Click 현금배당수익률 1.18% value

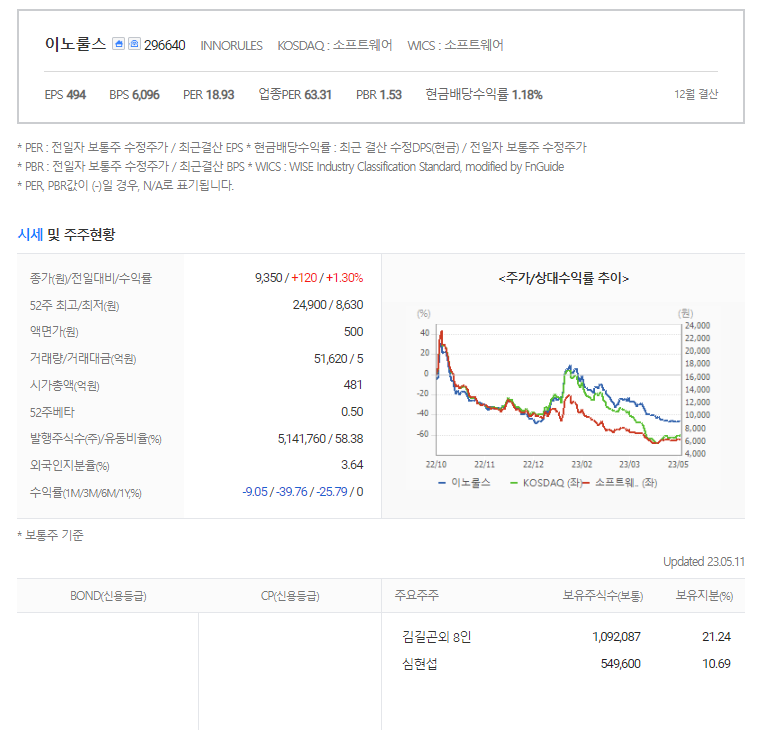(484, 94)
